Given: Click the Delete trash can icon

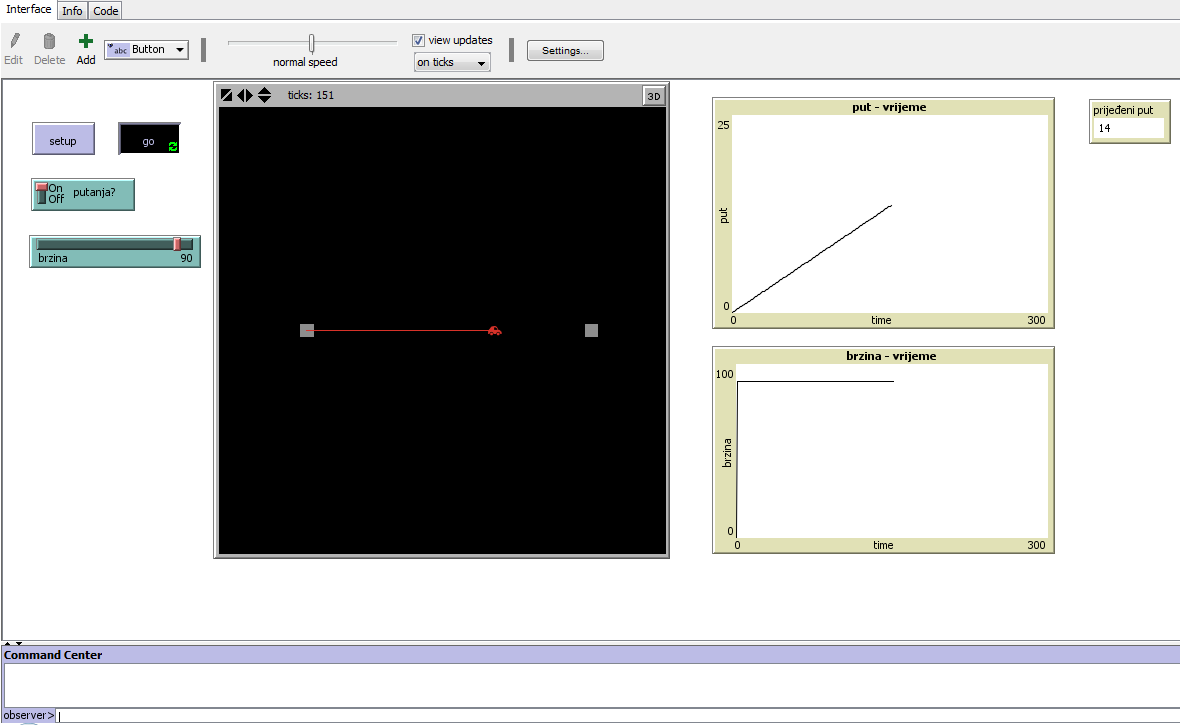Looking at the screenshot, I should 49,42.
